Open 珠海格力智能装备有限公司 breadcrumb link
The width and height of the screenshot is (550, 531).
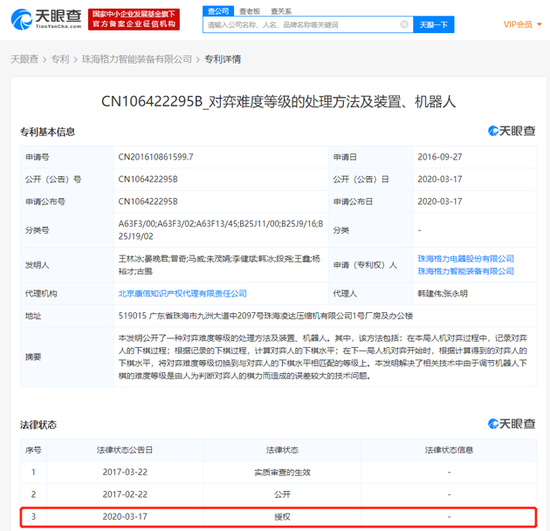(137, 59)
